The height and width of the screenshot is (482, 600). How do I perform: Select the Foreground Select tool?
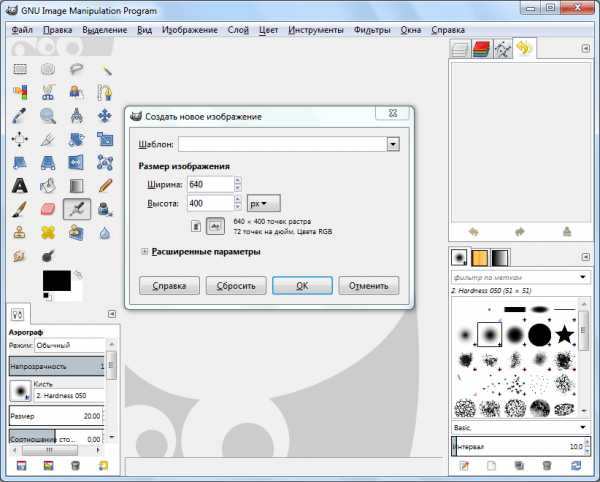coord(77,93)
